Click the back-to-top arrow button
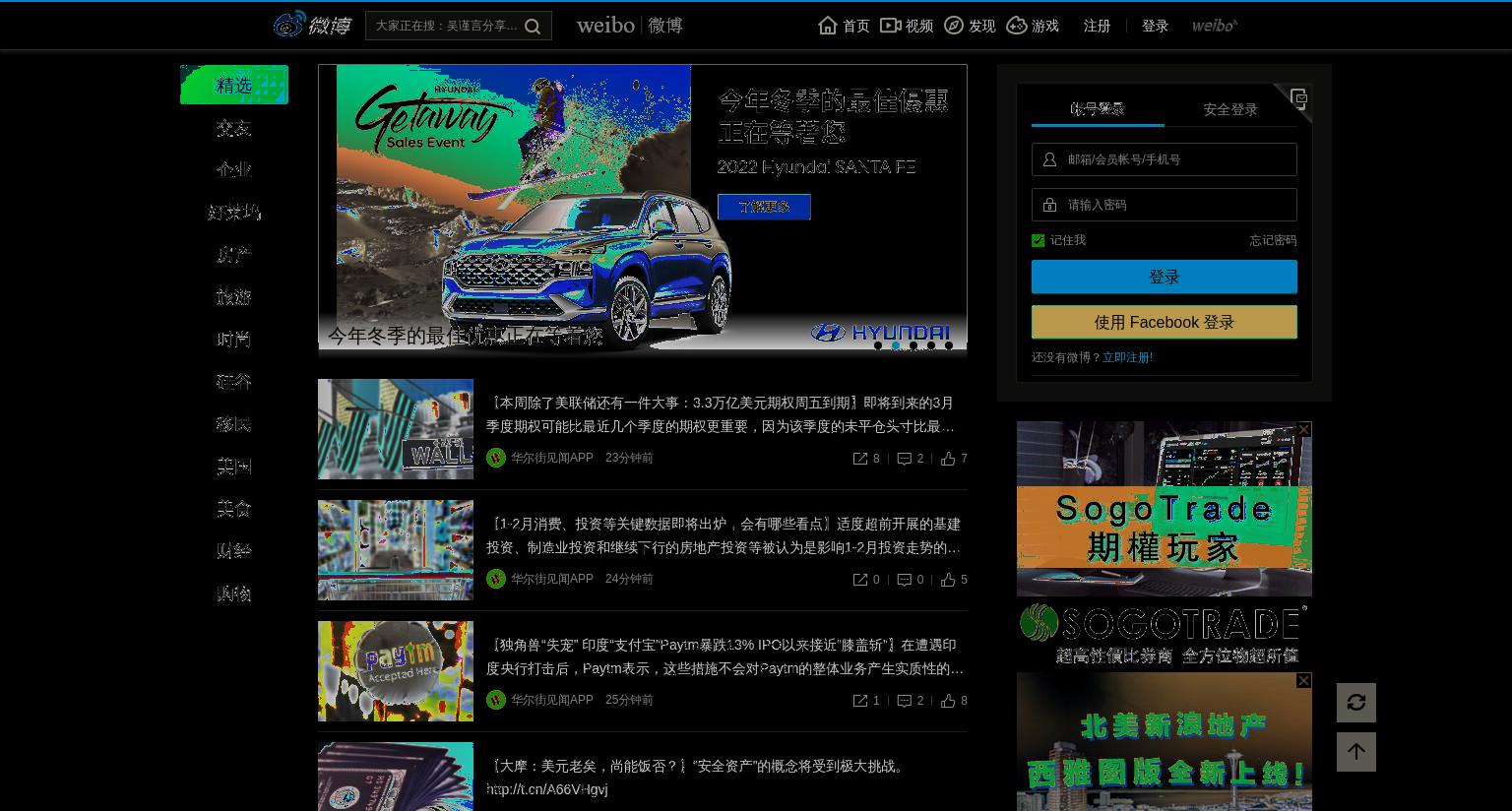 pyautogui.click(x=1356, y=752)
